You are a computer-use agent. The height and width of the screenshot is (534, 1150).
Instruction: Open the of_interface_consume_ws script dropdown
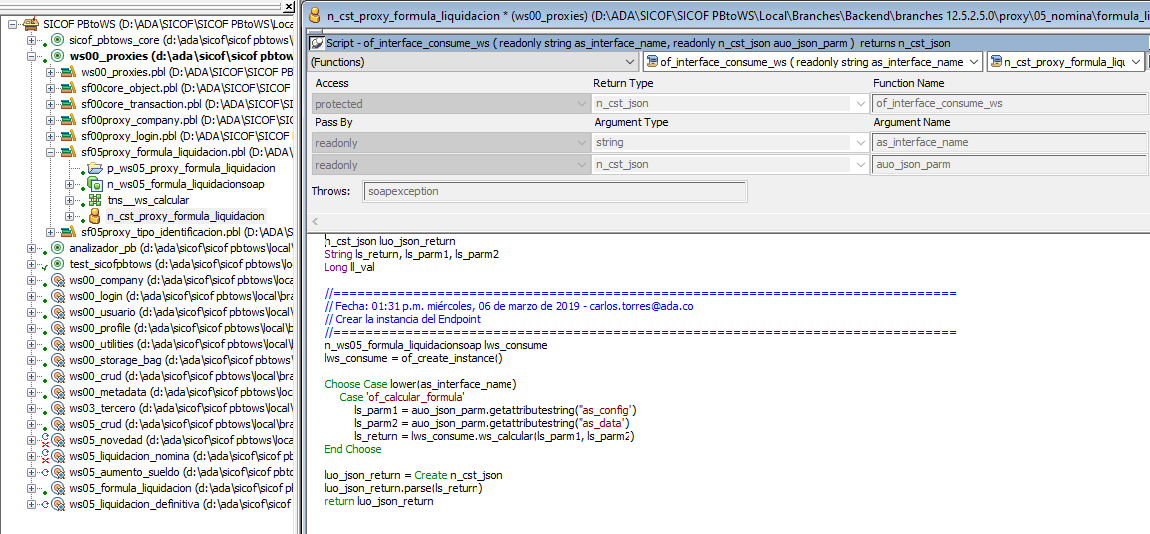(974, 62)
